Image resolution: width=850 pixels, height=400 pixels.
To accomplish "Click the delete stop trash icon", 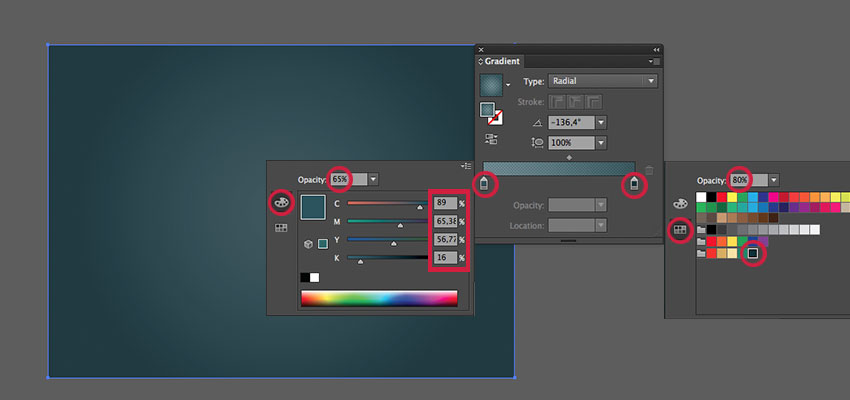I will 648,171.
